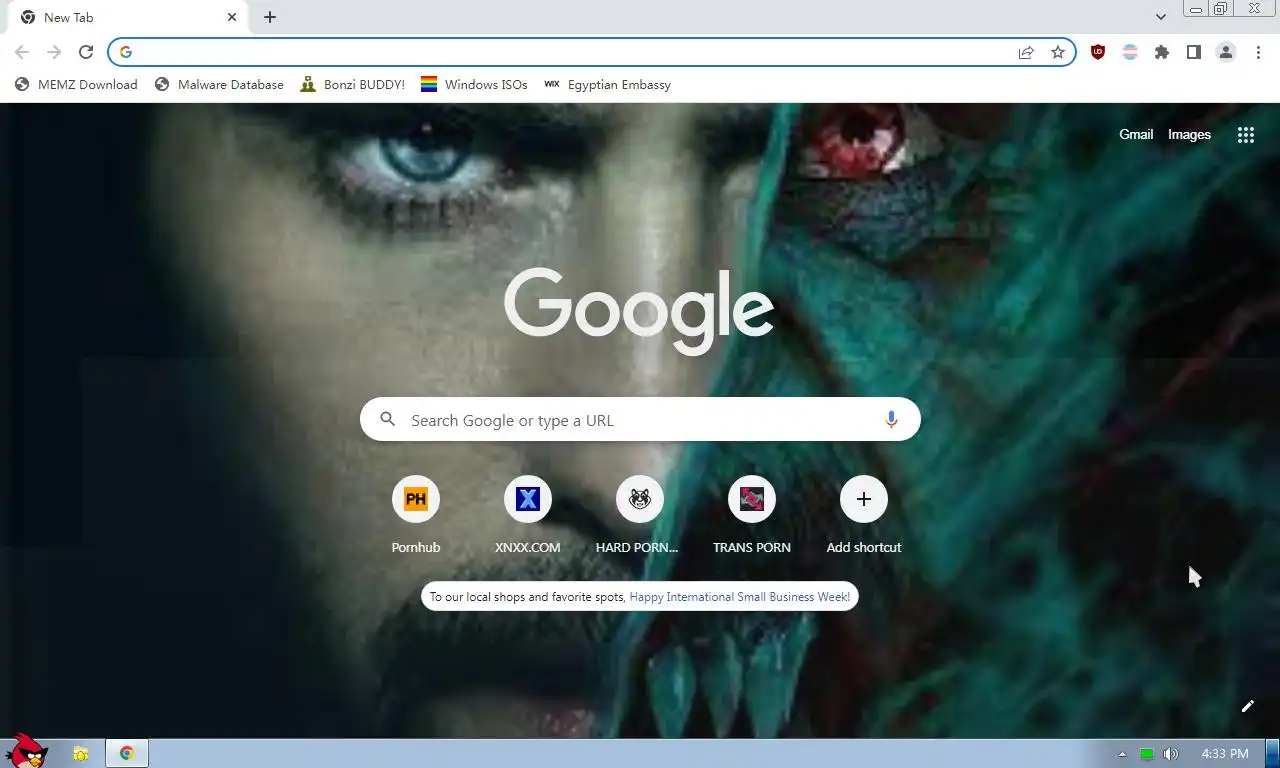1280x768 pixels.
Task: Click the Images link
Action: click(x=1189, y=135)
